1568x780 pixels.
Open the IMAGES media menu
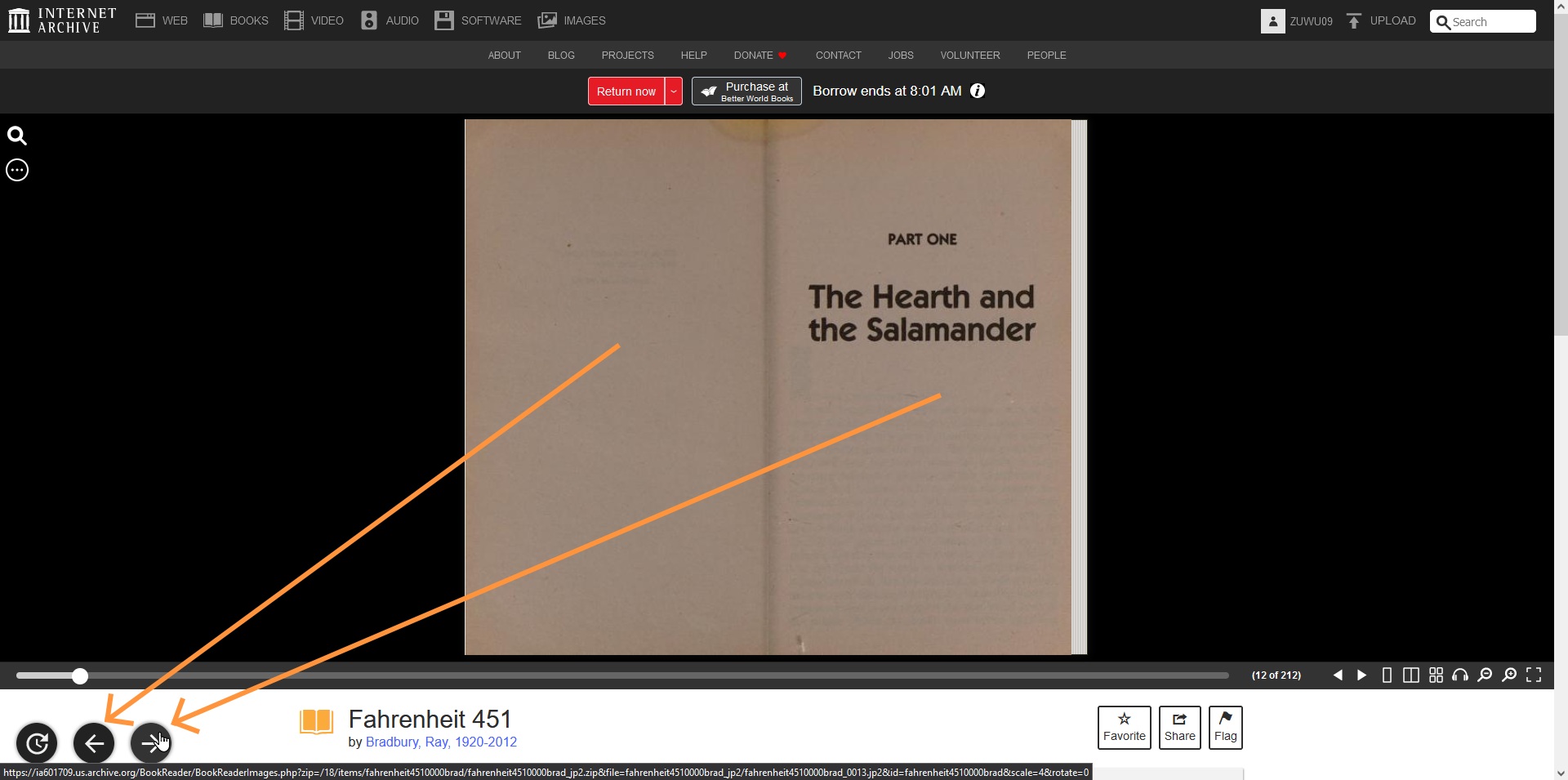pos(572,20)
